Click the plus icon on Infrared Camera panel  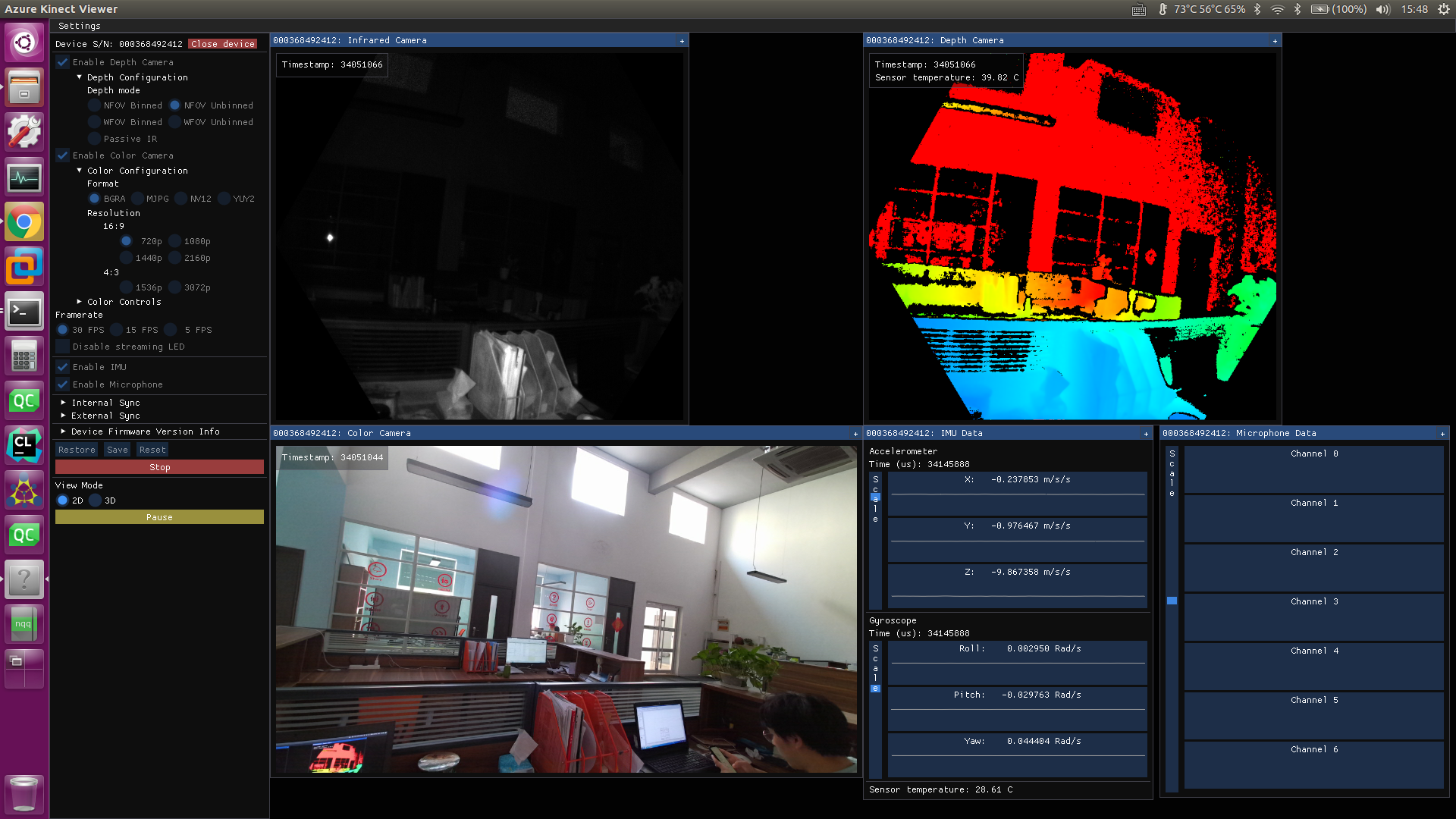coord(681,40)
